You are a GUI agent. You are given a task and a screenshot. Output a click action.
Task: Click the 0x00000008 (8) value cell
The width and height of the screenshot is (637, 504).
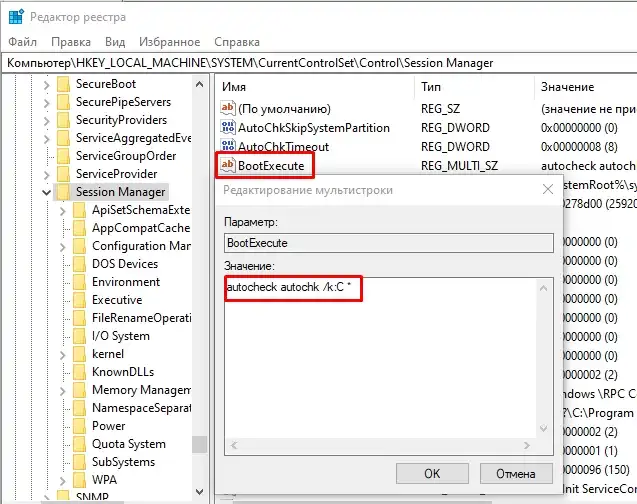(x=579, y=147)
